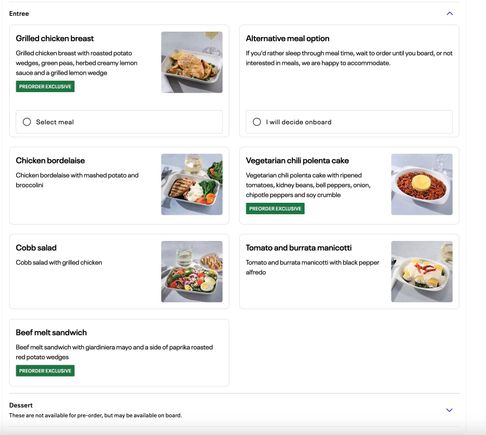Click the Chicken bordelaise title

(50, 161)
